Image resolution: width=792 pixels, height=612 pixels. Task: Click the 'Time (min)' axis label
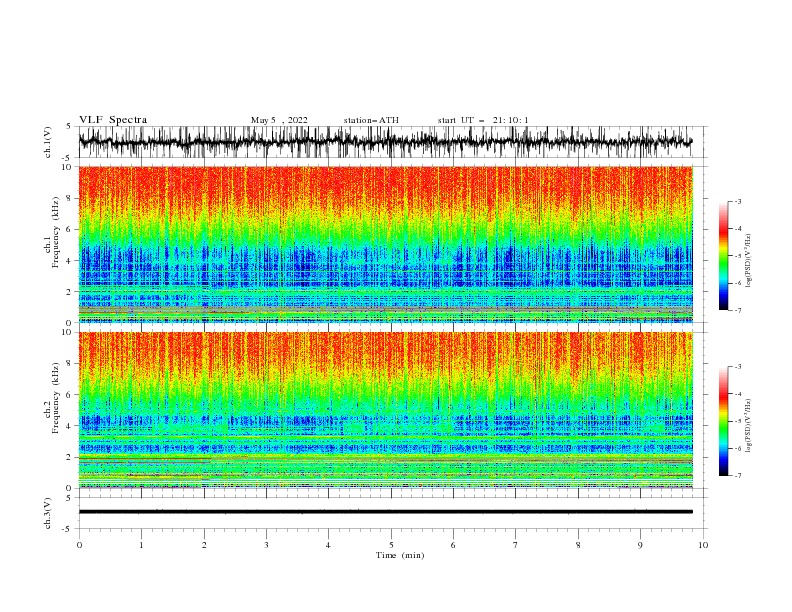click(x=400, y=555)
